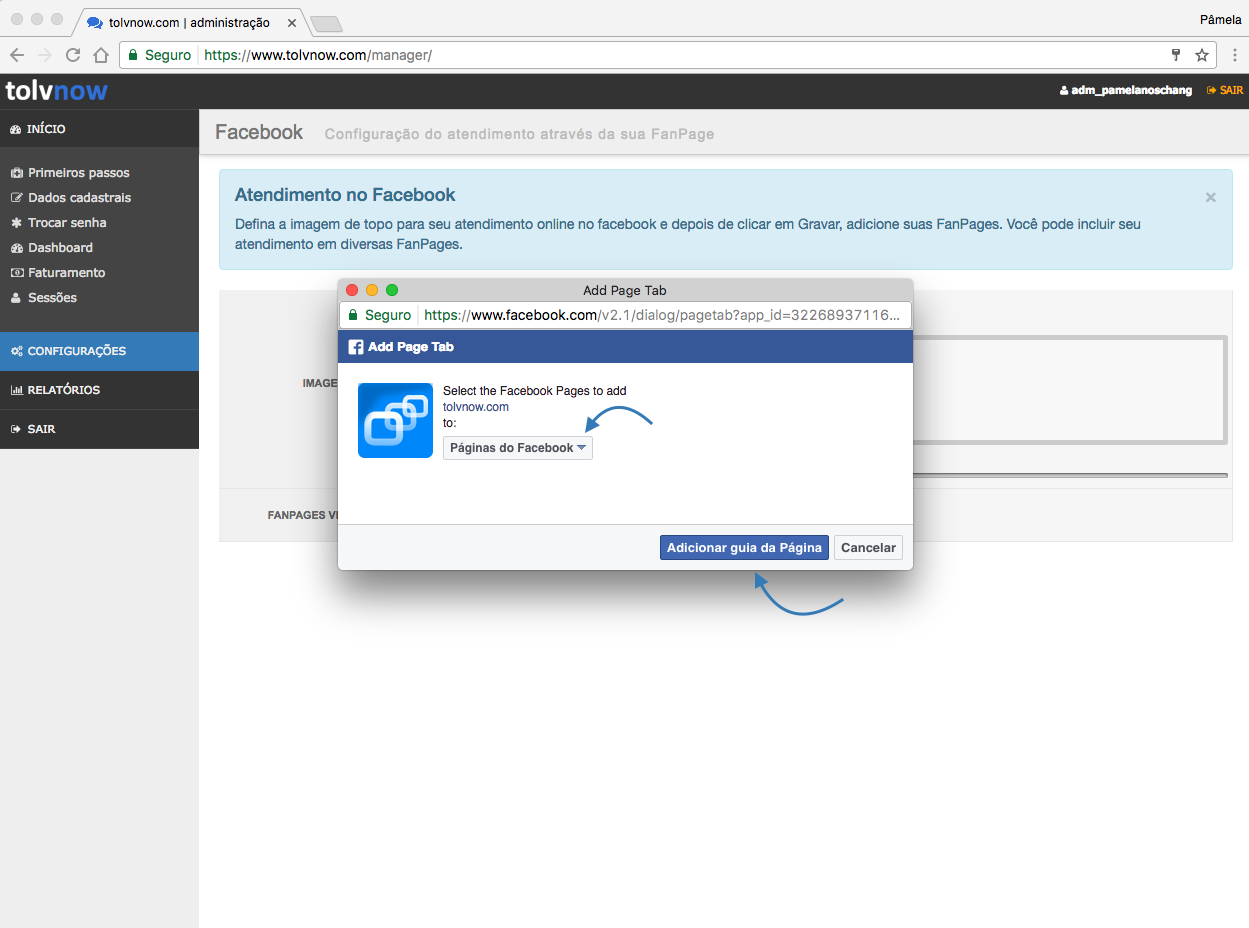Click the tolvnow.com link in dialog
Image resolution: width=1249 pixels, height=928 pixels.
tap(476, 407)
